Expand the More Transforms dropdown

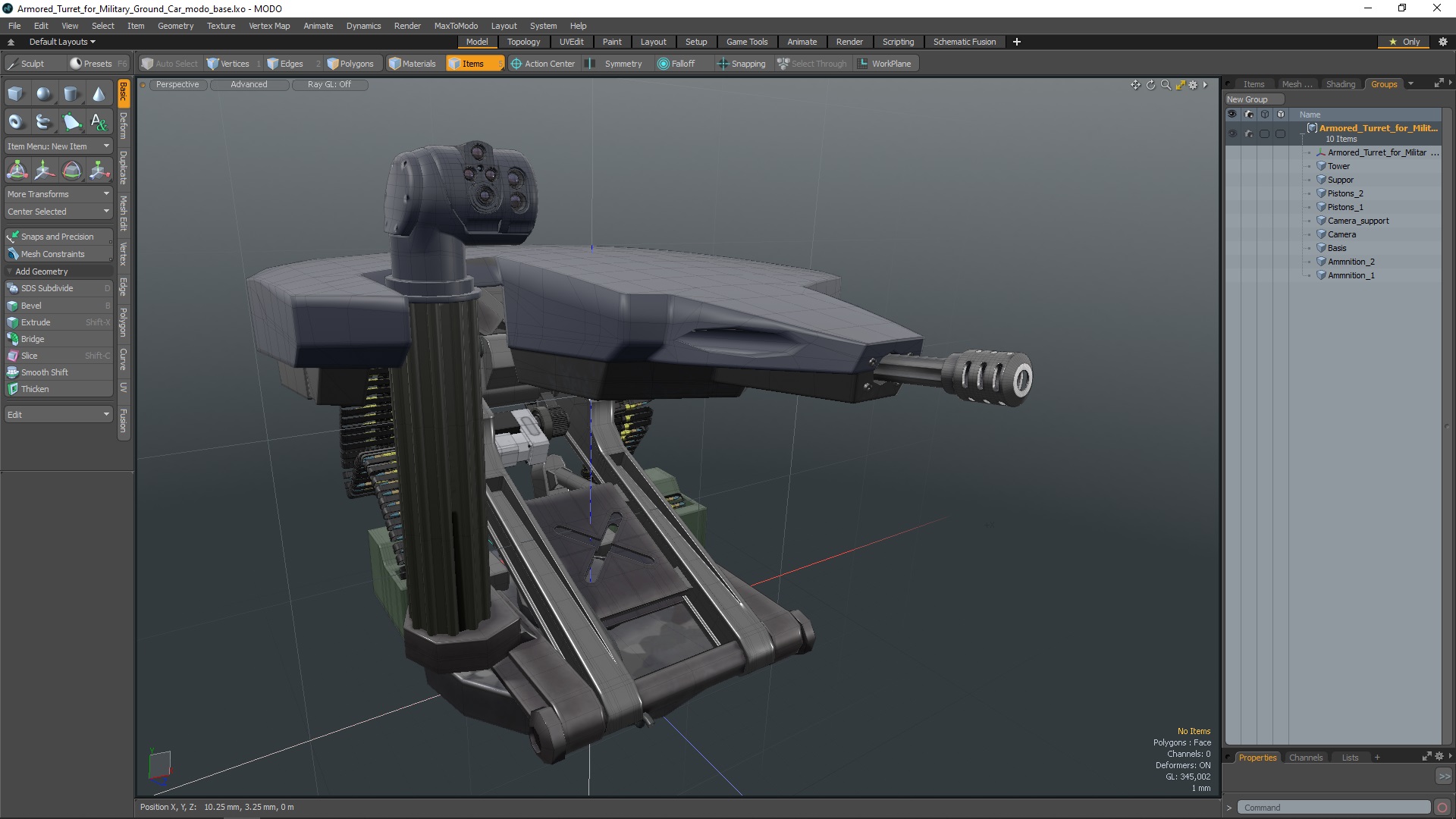click(58, 194)
